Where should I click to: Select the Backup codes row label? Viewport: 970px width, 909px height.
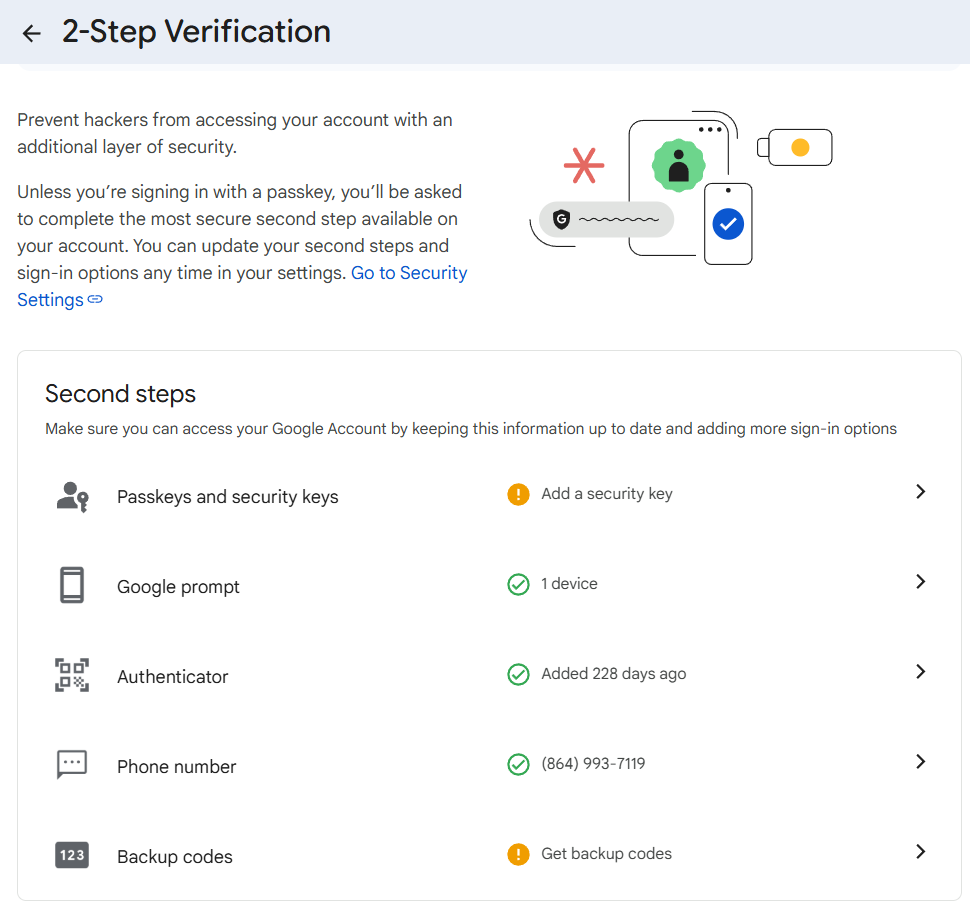174,856
